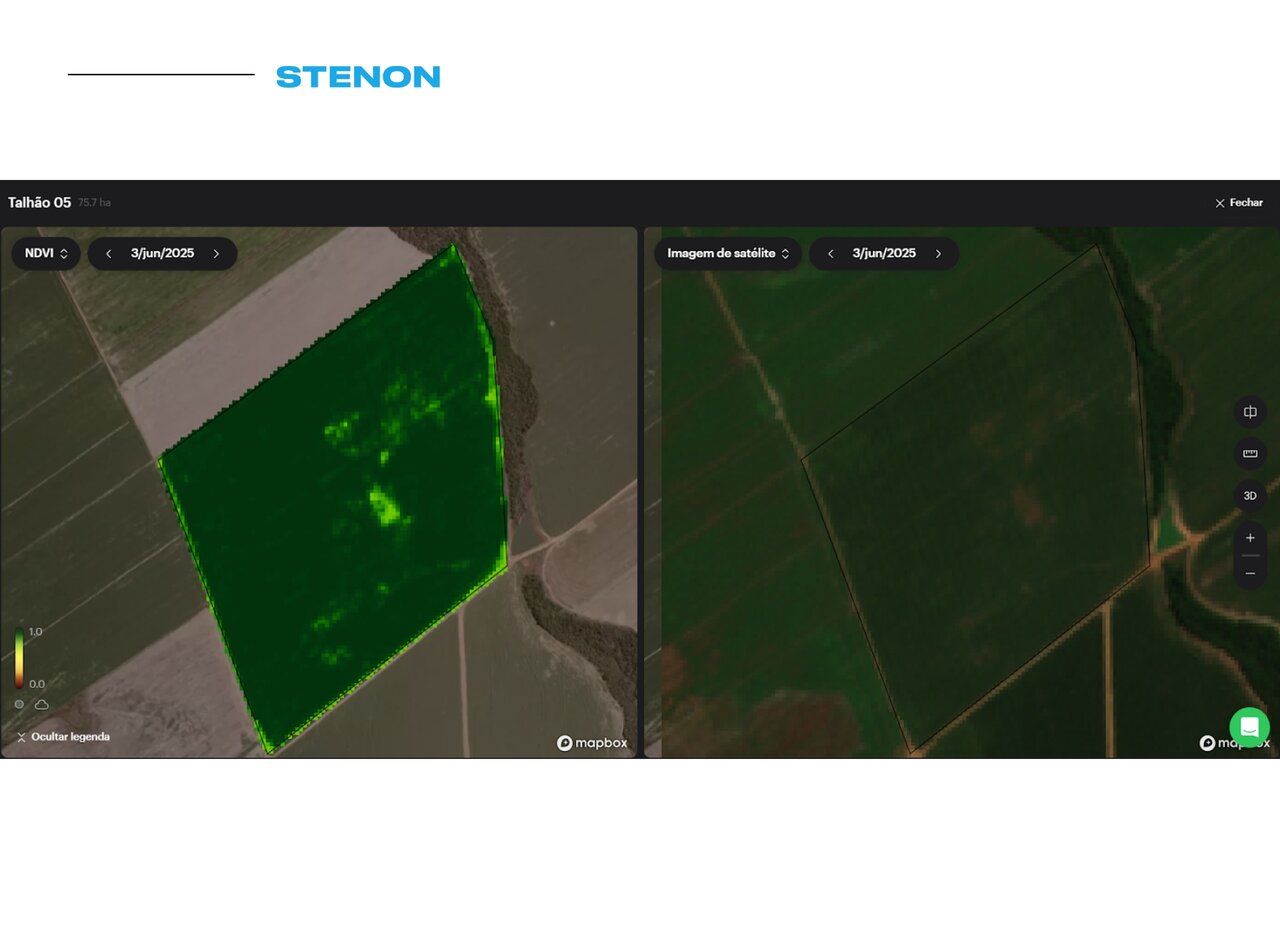Open the green chat support widget
Image resolution: width=1280 pixels, height=939 pixels.
pyautogui.click(x=1249, y=727)
